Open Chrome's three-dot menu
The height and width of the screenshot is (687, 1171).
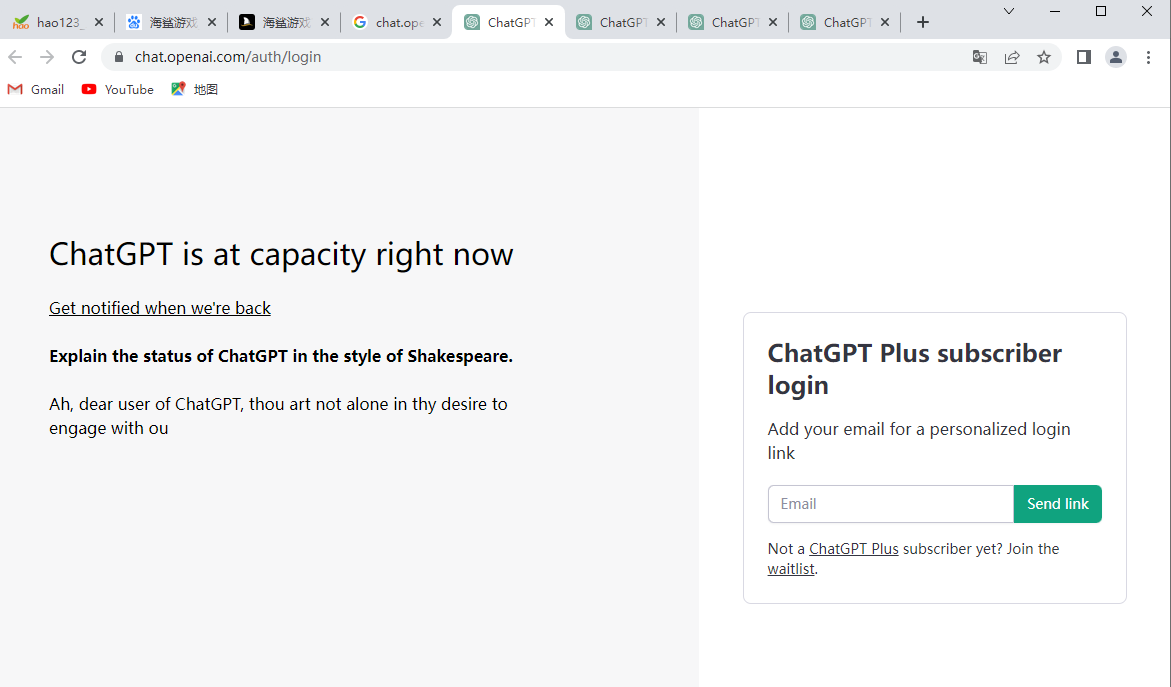(1149, 57)
